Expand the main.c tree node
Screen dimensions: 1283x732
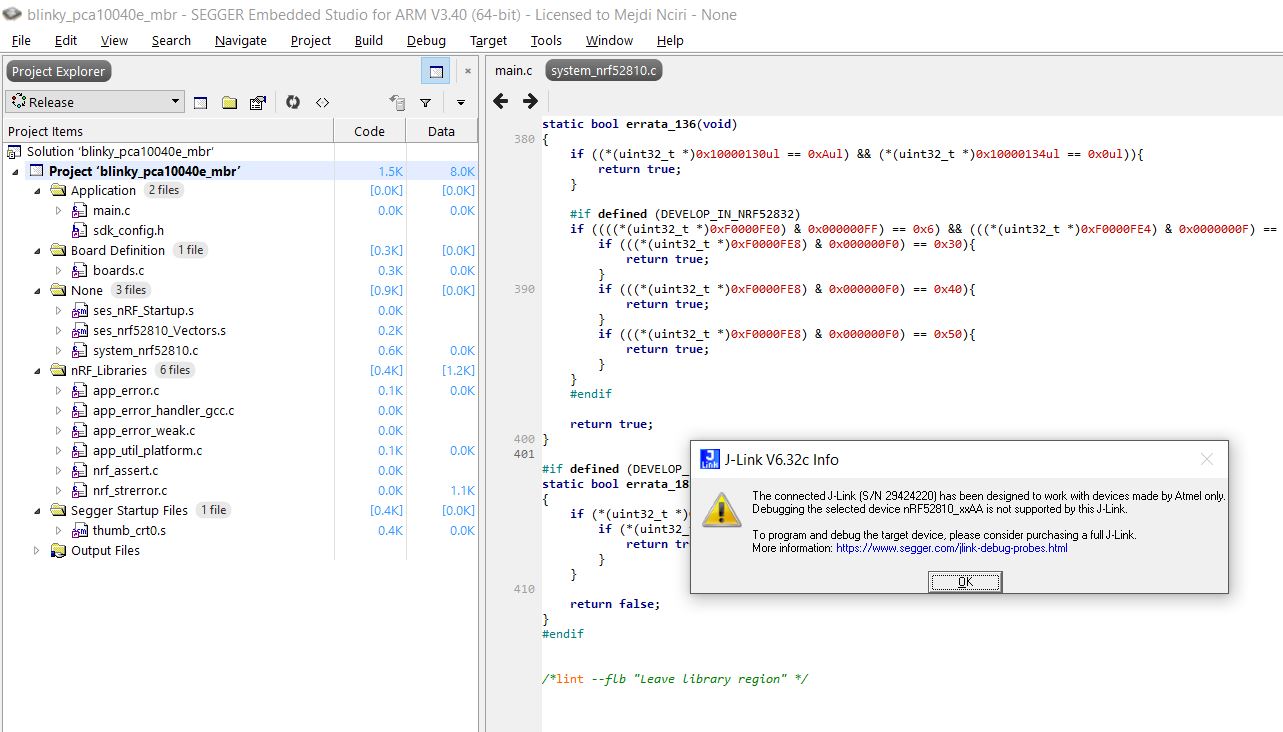(59, 210)
